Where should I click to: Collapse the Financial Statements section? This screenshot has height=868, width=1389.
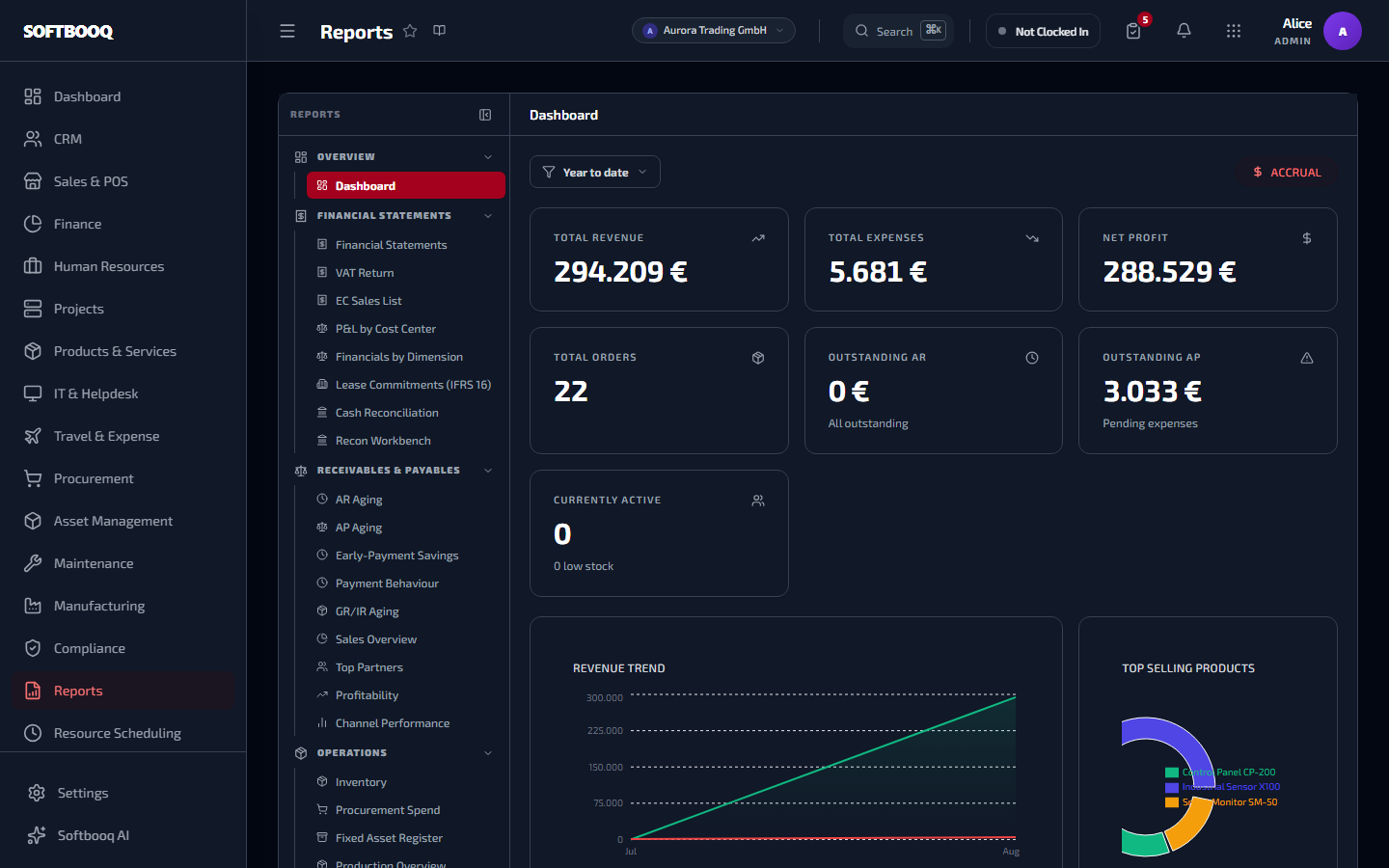(488, 216)
